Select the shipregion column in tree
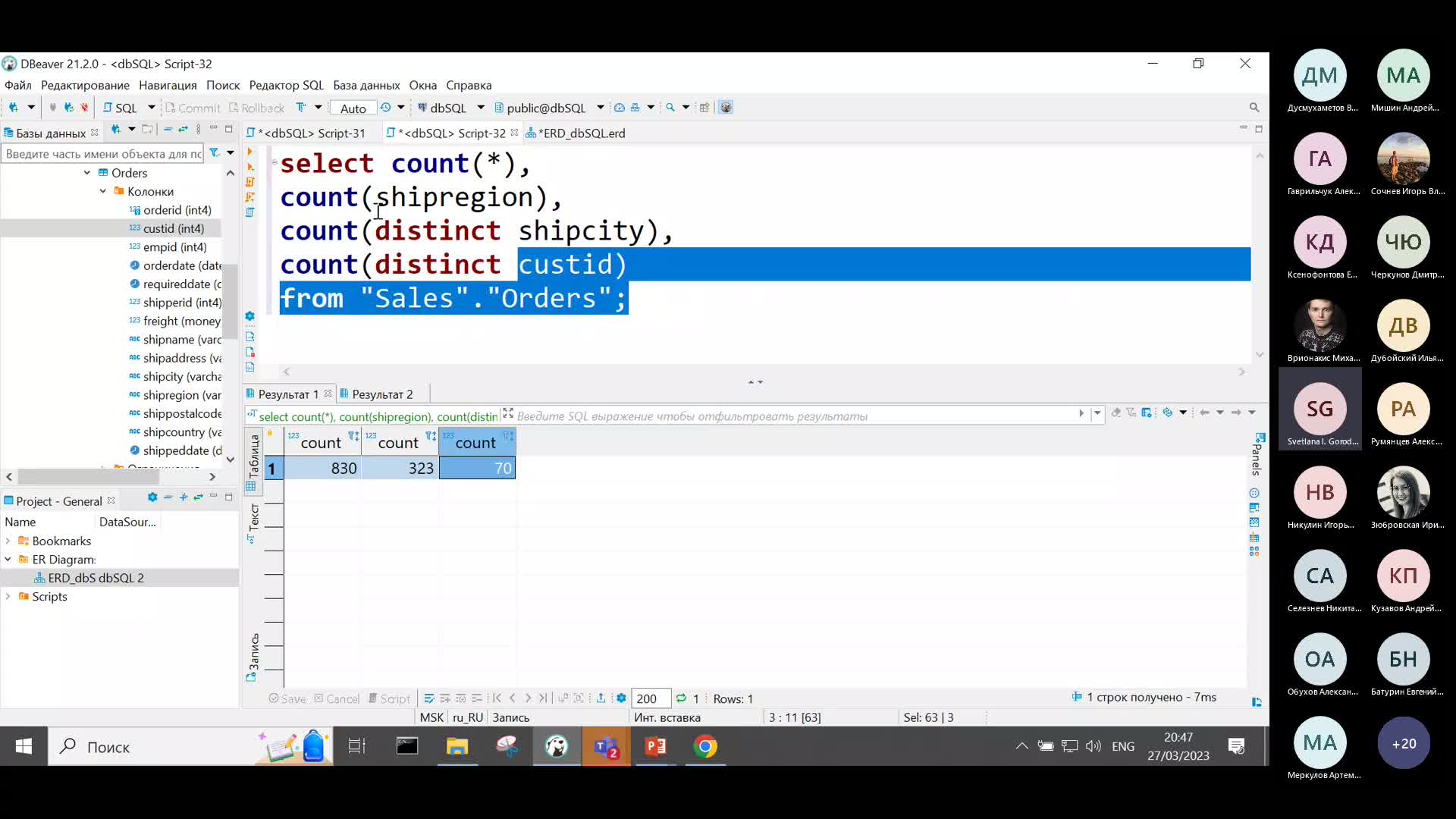The image size is (1456, 819). tap(175, 395)
